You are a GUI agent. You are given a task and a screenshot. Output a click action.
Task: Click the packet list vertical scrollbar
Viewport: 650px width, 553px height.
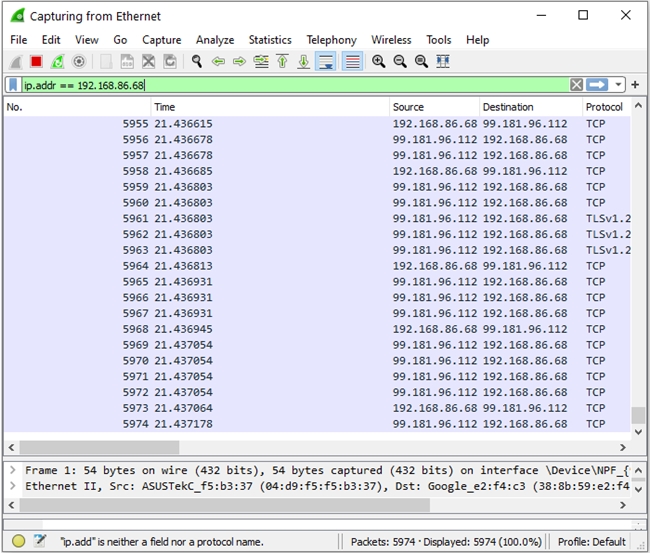639,270
